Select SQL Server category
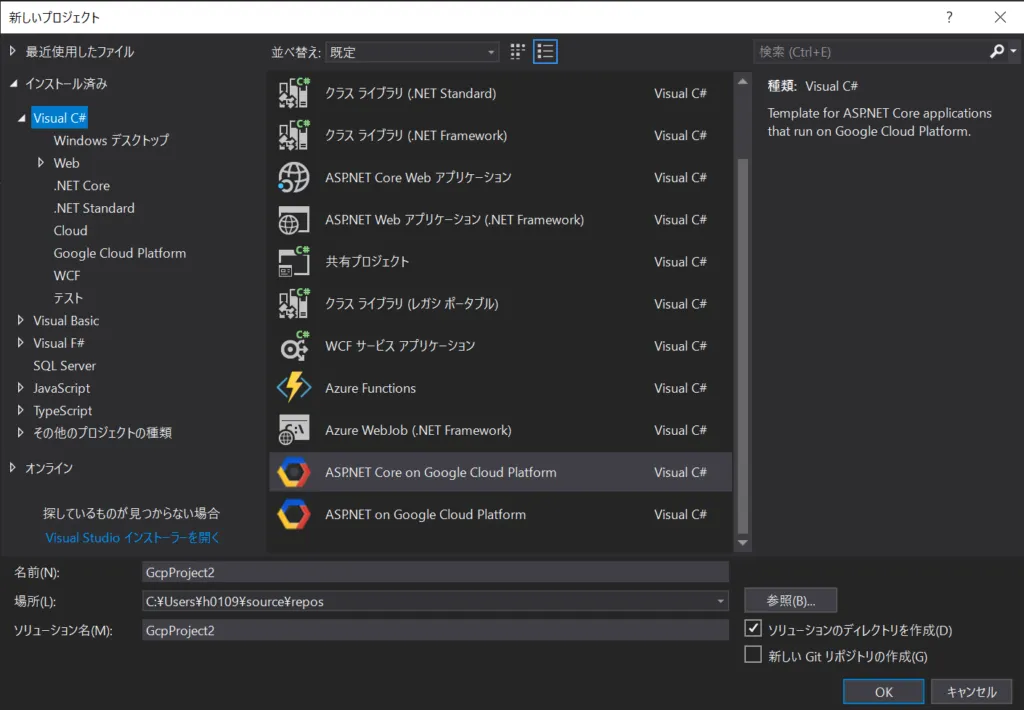The image size is (1024, 710). [65, 366]
